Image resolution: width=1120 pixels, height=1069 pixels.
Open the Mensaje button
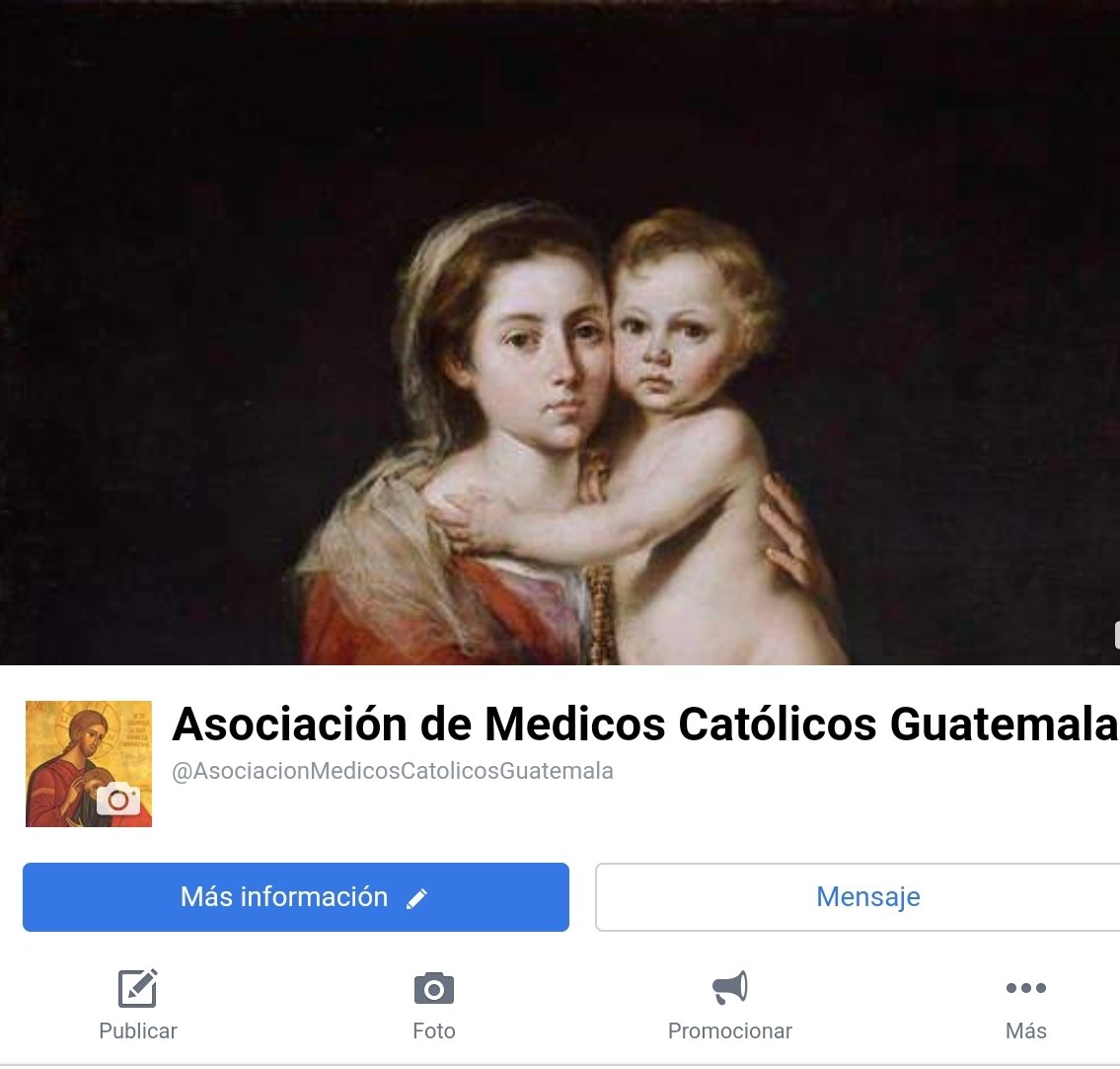[858, 897]
